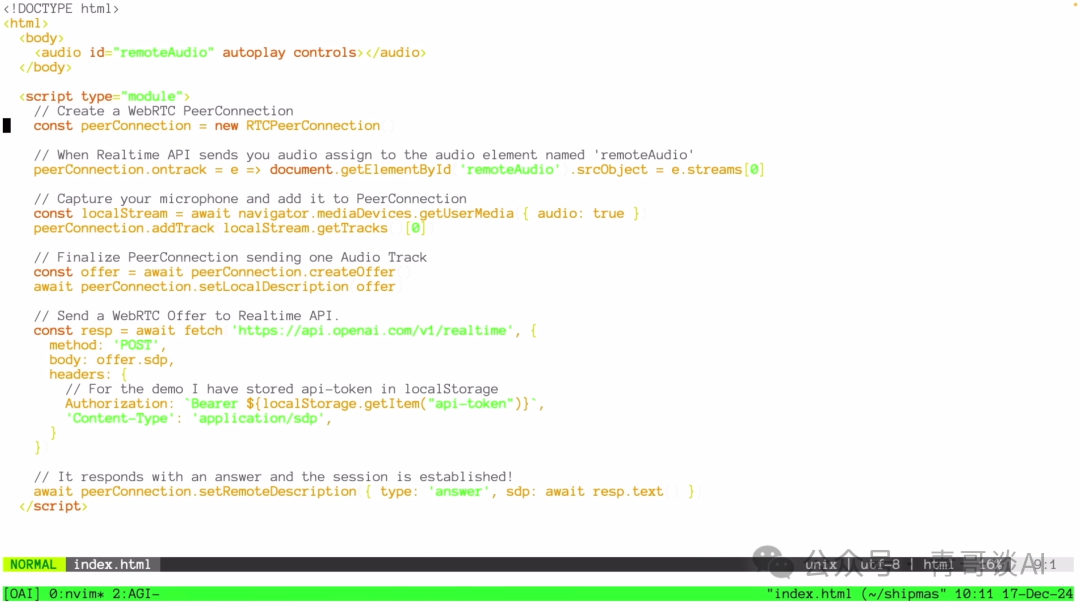Click the api.openai.com realtime URL string
This screenshot has width=1080, height=607.
[370, 331]
